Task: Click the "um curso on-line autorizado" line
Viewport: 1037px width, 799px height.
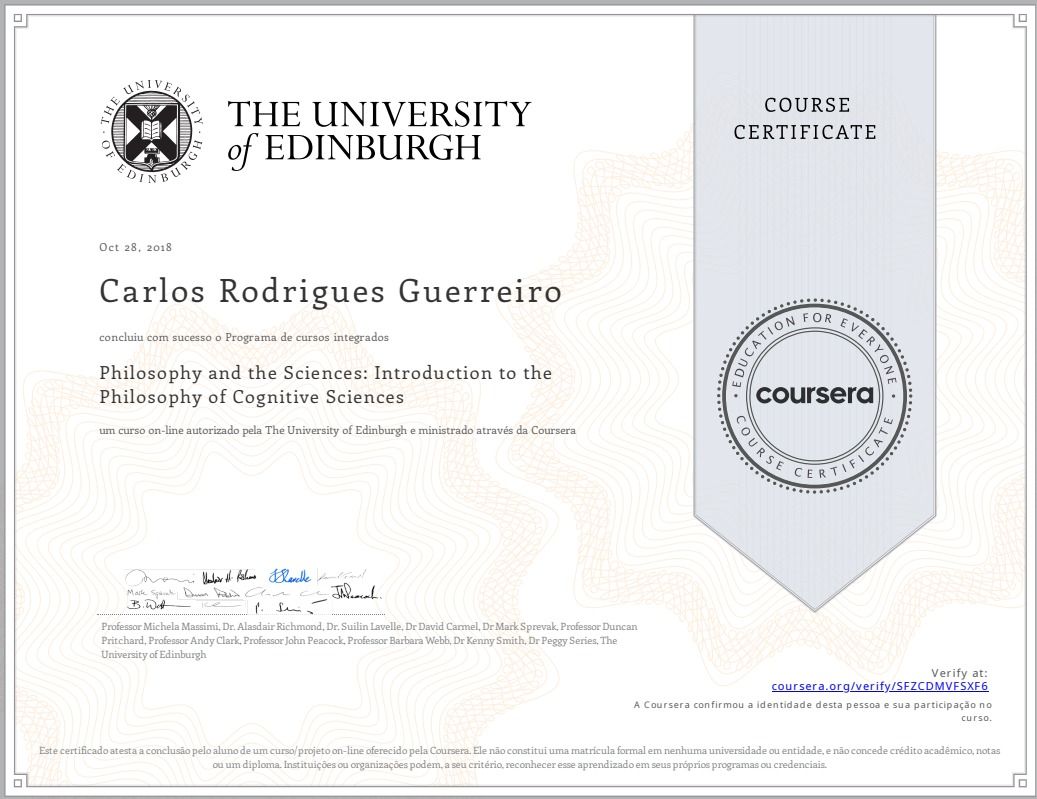Action: tap(337, 430)
